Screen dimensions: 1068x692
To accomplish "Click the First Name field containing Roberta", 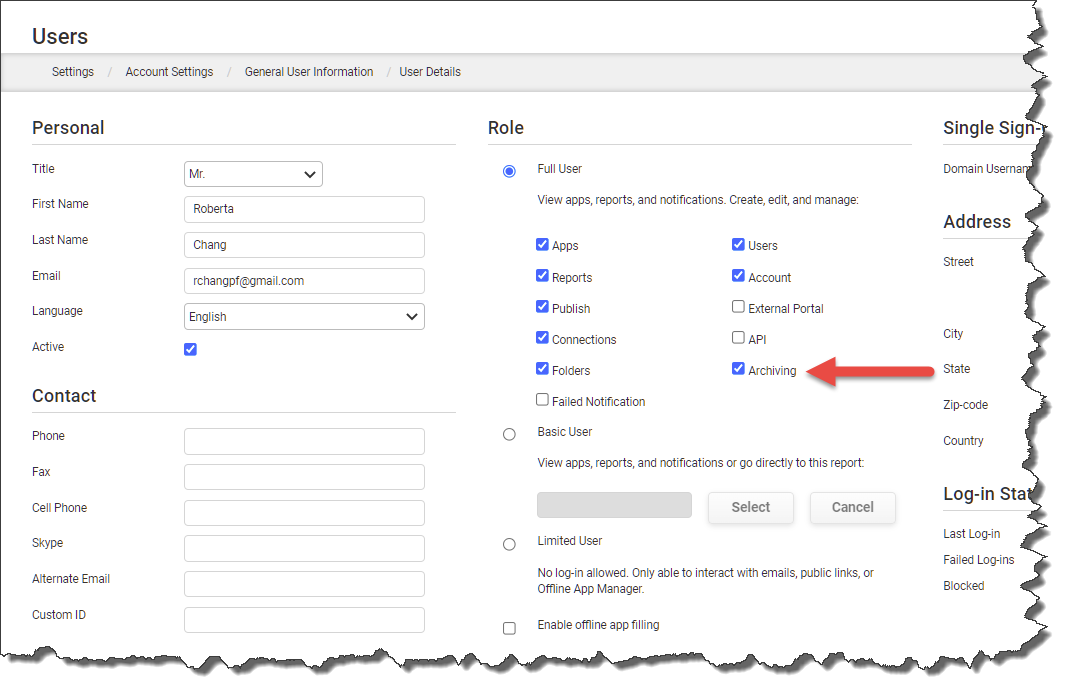I will (304, 209).
